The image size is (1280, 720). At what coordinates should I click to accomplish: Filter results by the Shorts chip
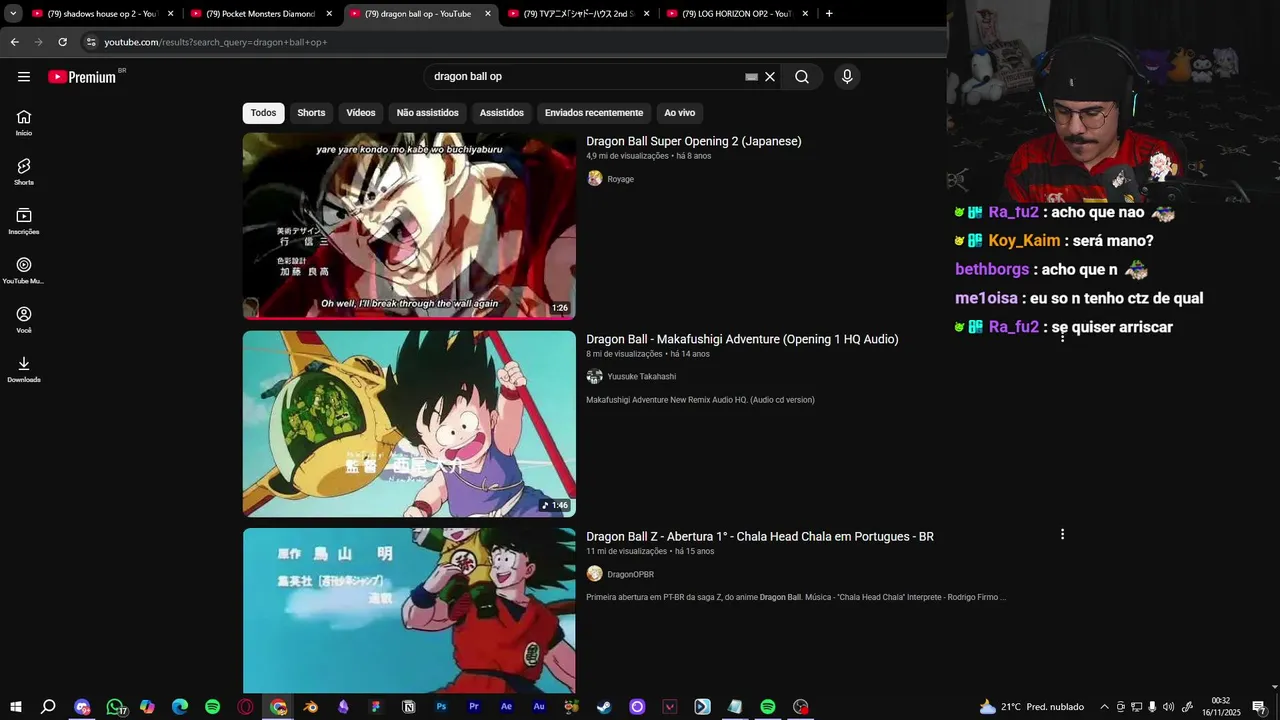(x=311, y=113)
